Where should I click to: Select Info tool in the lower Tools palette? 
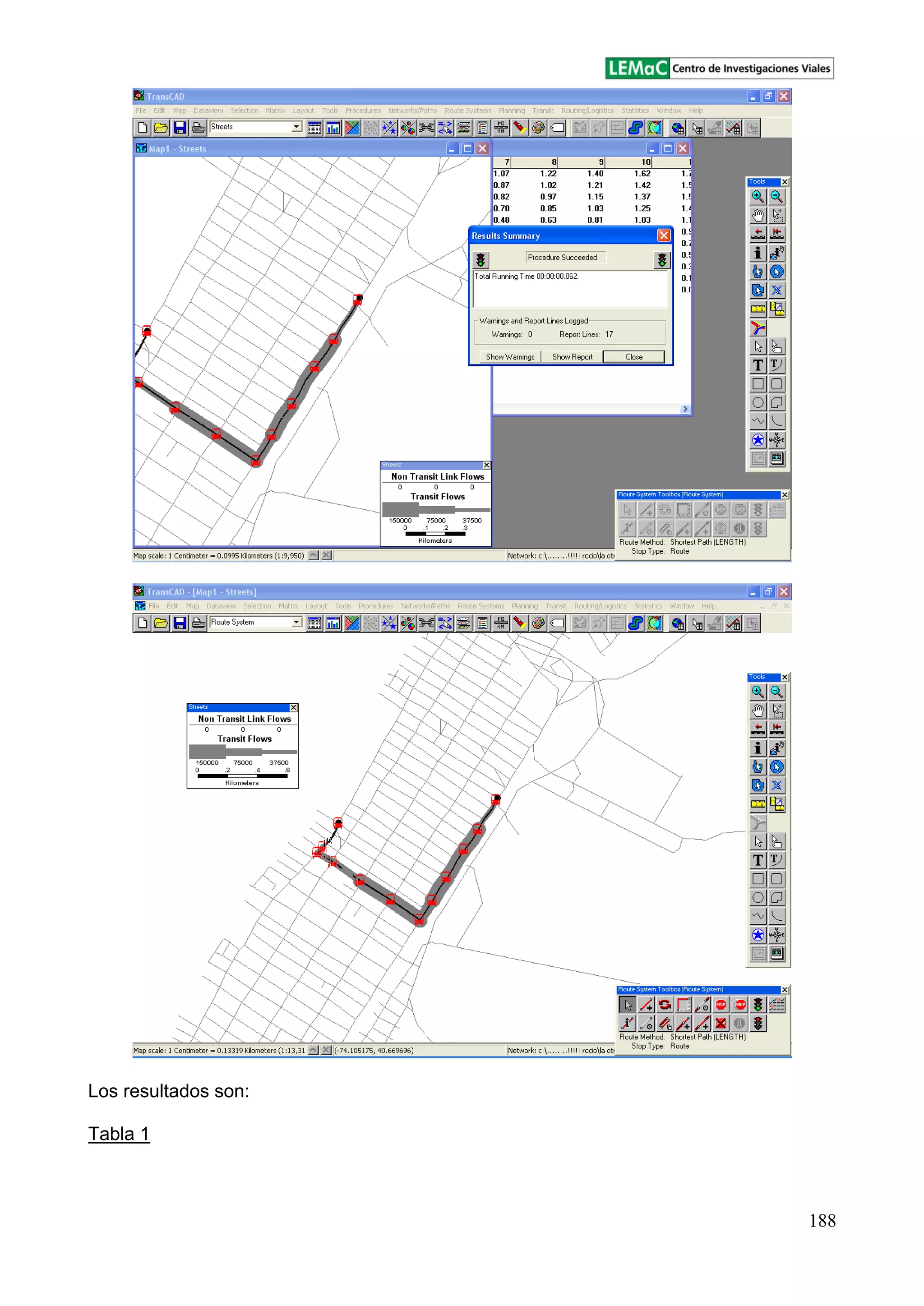pos(758,748)
